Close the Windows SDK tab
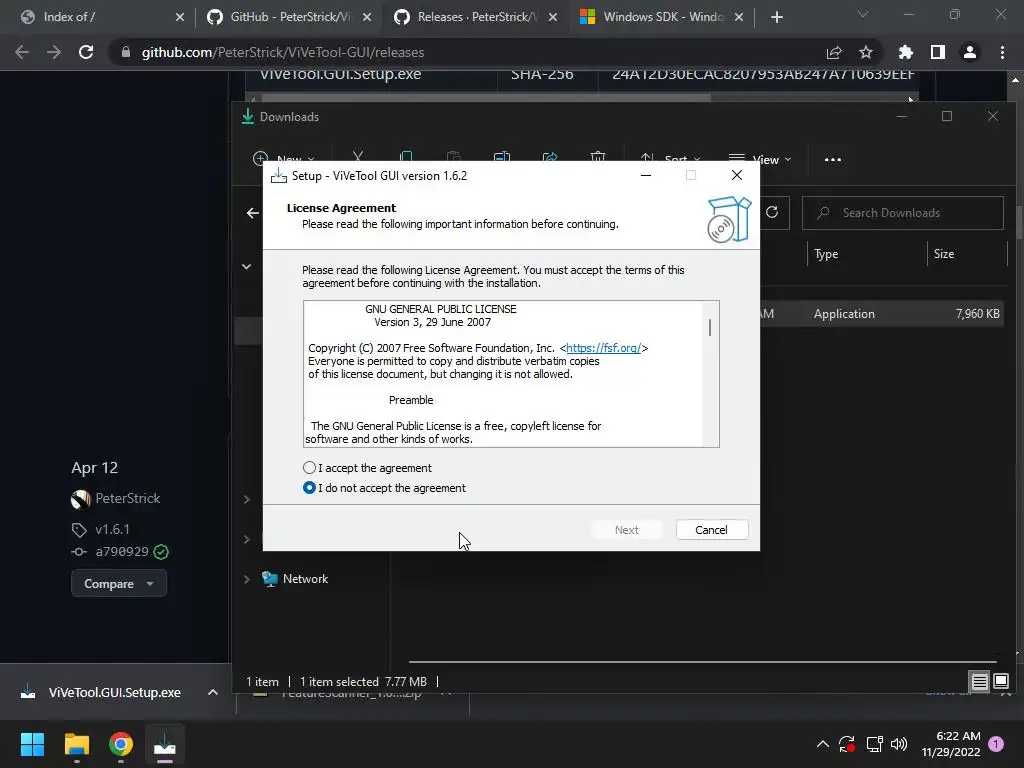Image resolution: width=1024 pixels, height=768 pixels. 739,17
